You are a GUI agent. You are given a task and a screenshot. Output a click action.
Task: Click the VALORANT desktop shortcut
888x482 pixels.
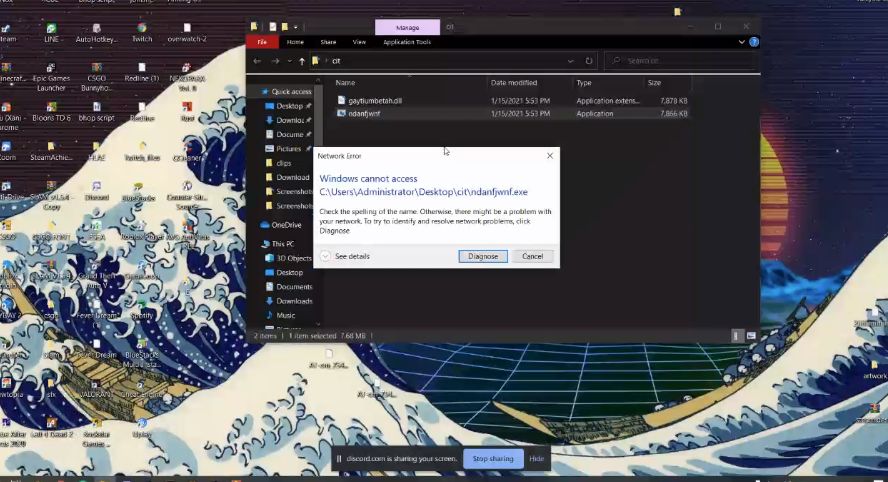point(96,388)
